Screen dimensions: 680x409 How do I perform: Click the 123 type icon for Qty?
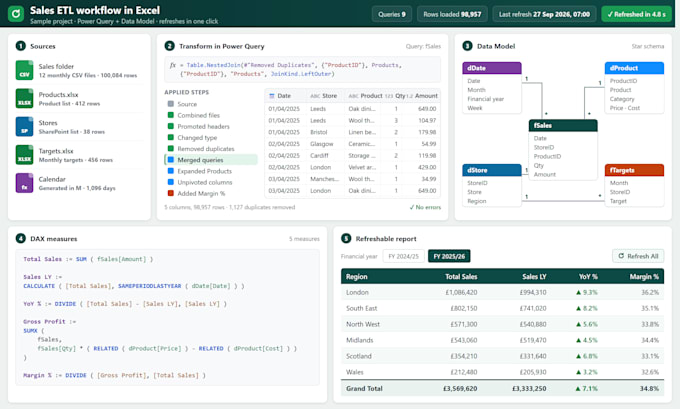pyautogui.click(x=389, y=96)
